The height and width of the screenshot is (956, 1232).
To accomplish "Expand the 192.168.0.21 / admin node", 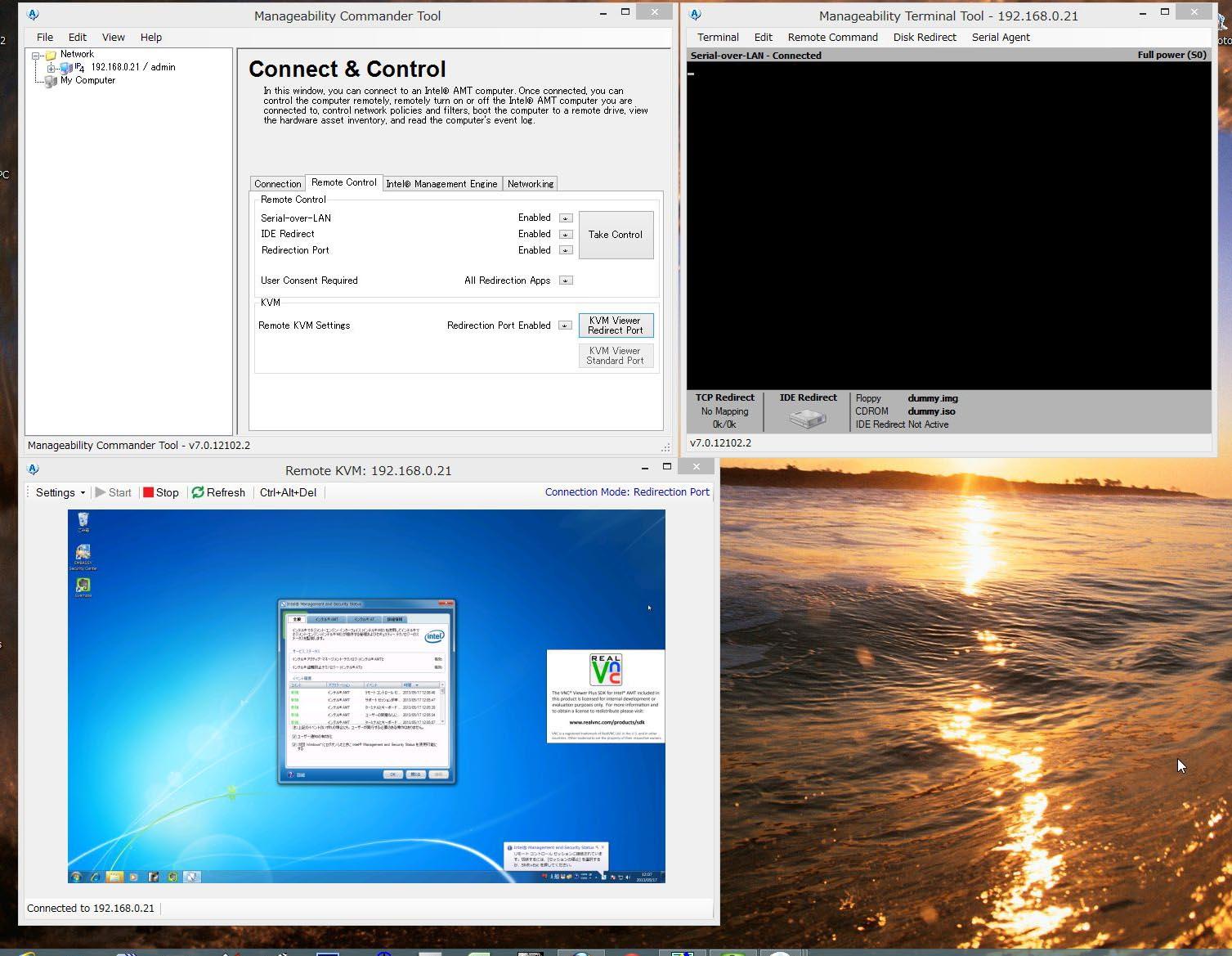I will pyautogui.click(x=52, y=69).
